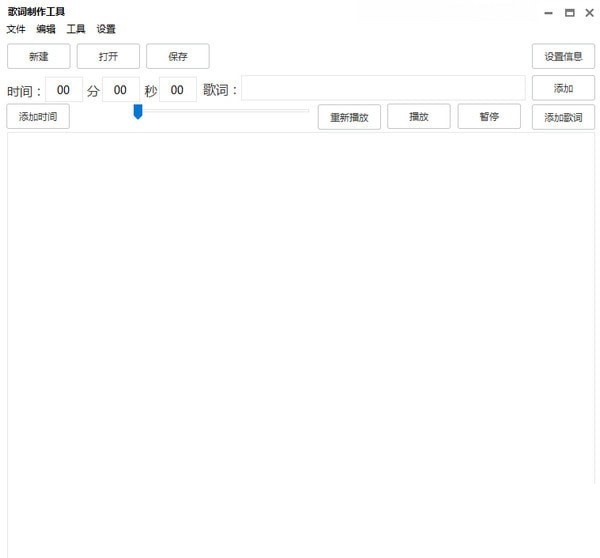Select the 秒 seconds input field
This screenshot has height=558, width=600.
coord(178,90)
